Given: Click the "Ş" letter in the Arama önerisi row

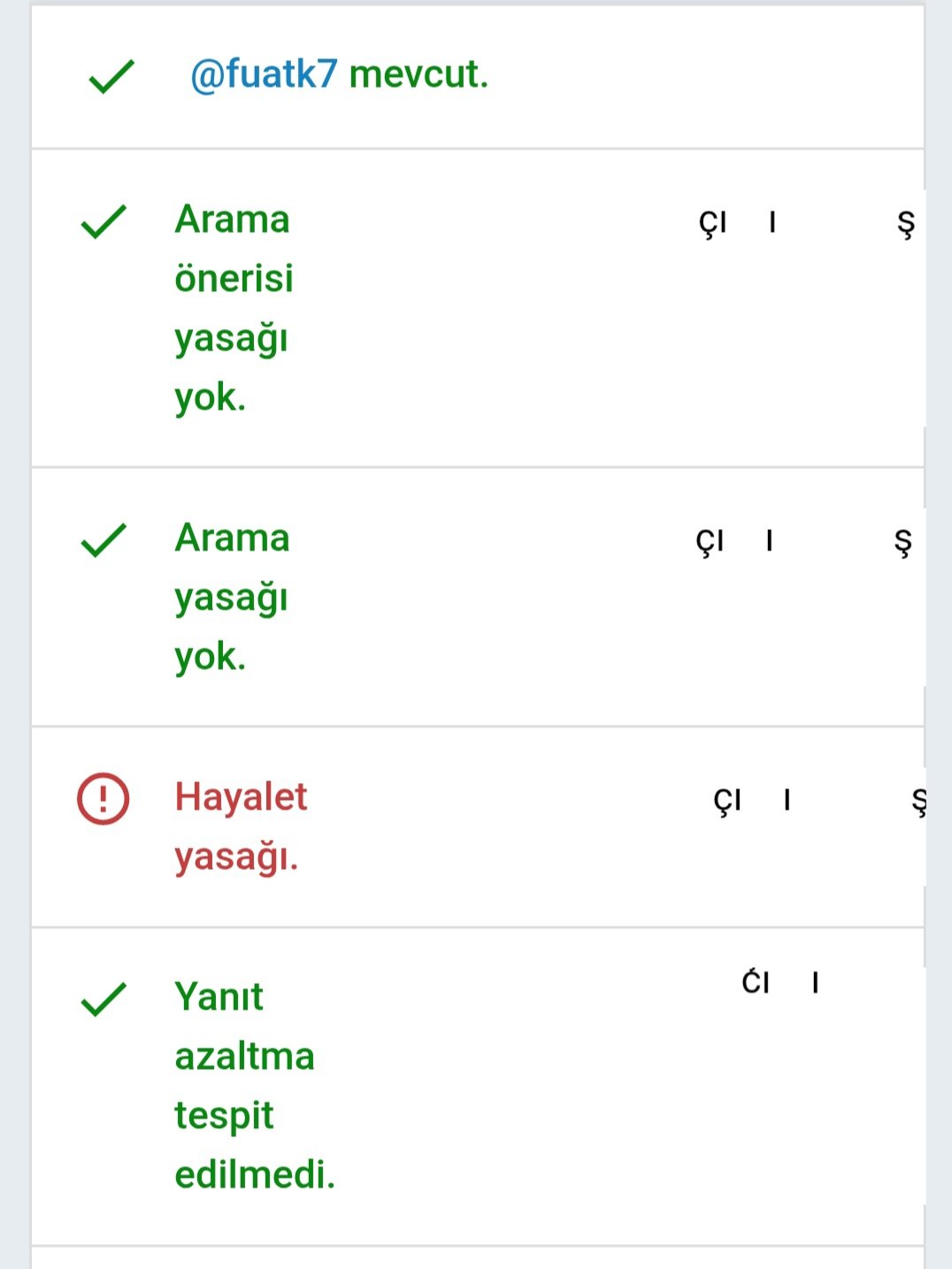Looking at the screenshot, I should pos(906,224).
